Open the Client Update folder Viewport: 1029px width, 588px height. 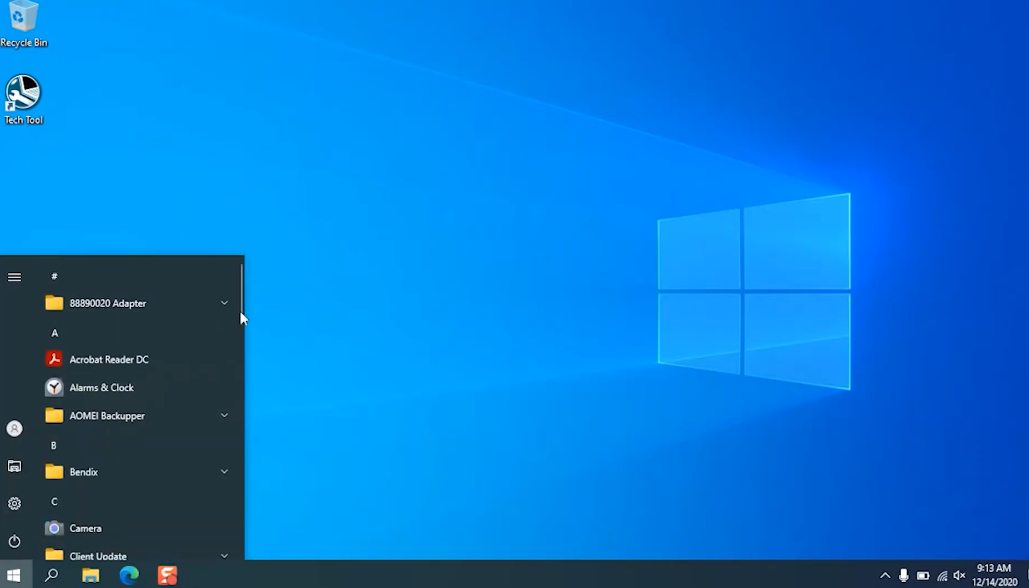pyautogui.click(x=137, y=553)
